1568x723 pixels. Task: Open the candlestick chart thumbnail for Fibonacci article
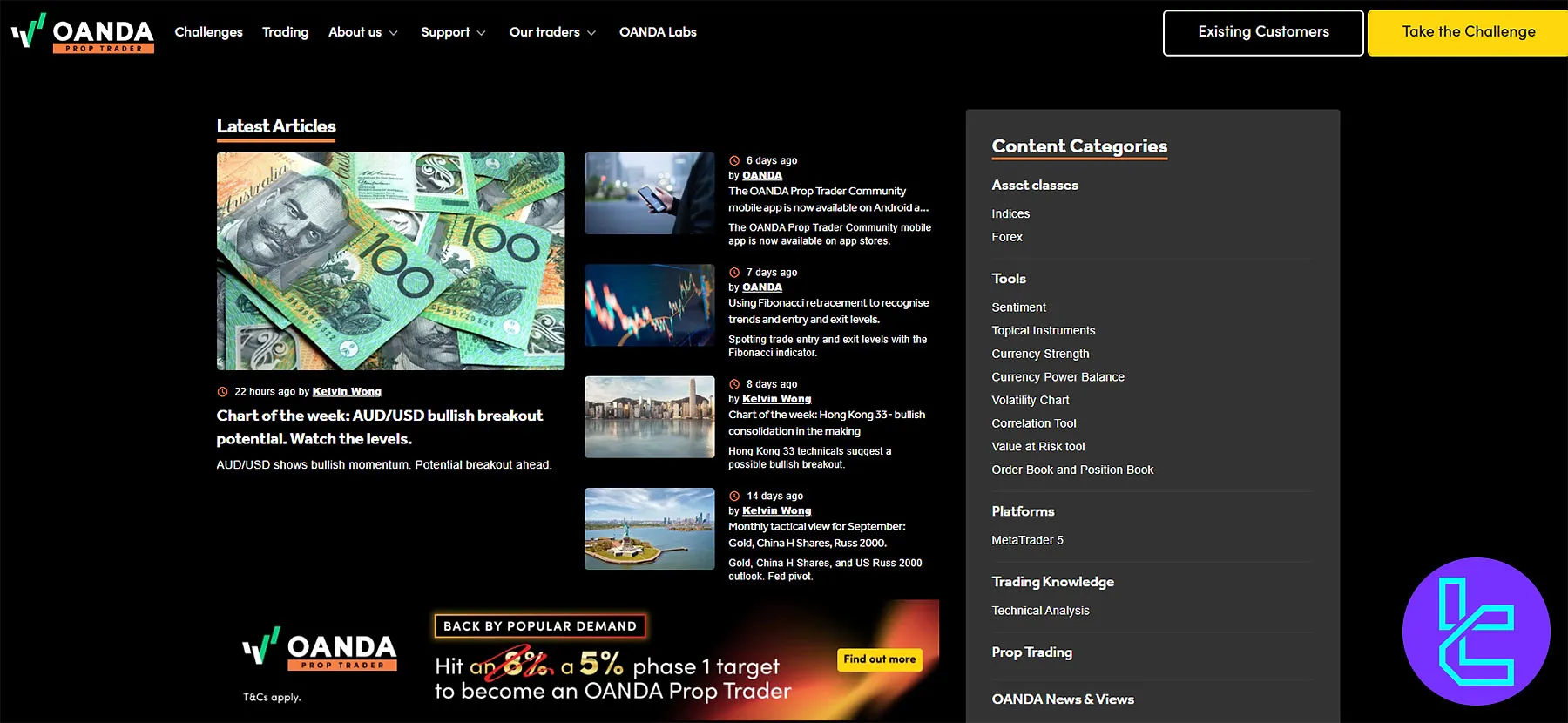click(650, 305)
